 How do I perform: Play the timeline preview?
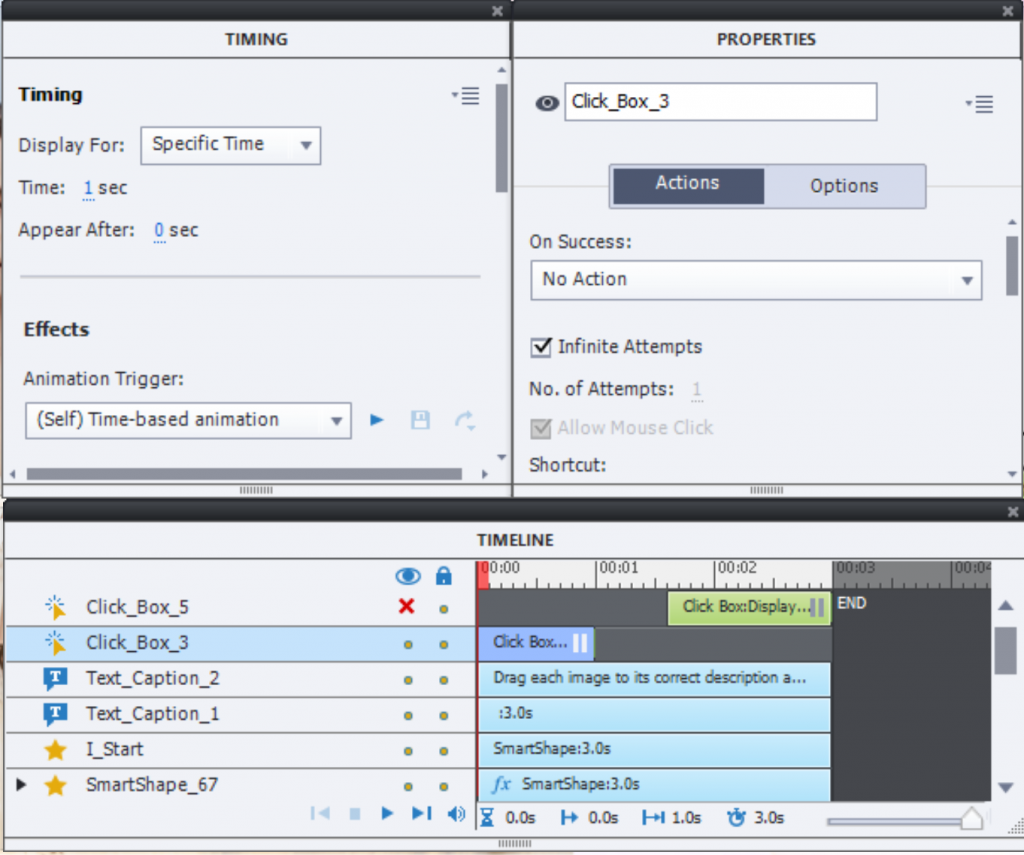click(x=387, y=814)
